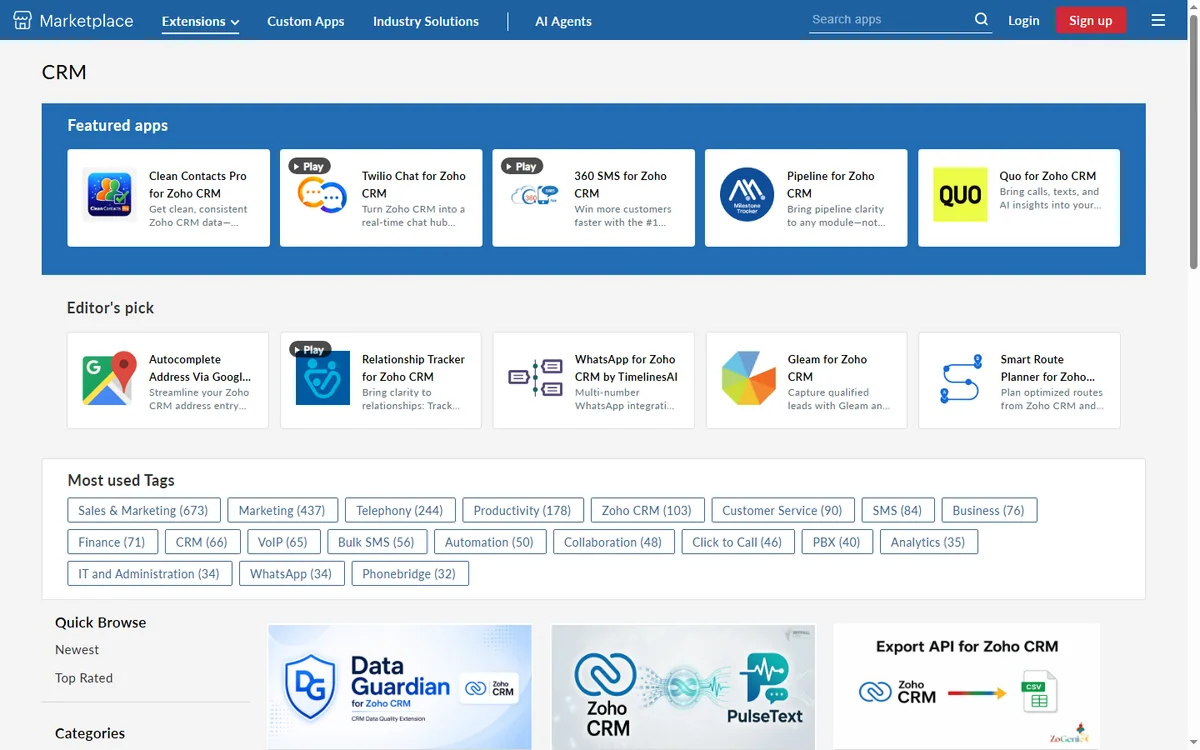Select the WhatsApp (34) tag
Image resolution: width=1200 pixels, height=750 pixels.
pos(291,574)
